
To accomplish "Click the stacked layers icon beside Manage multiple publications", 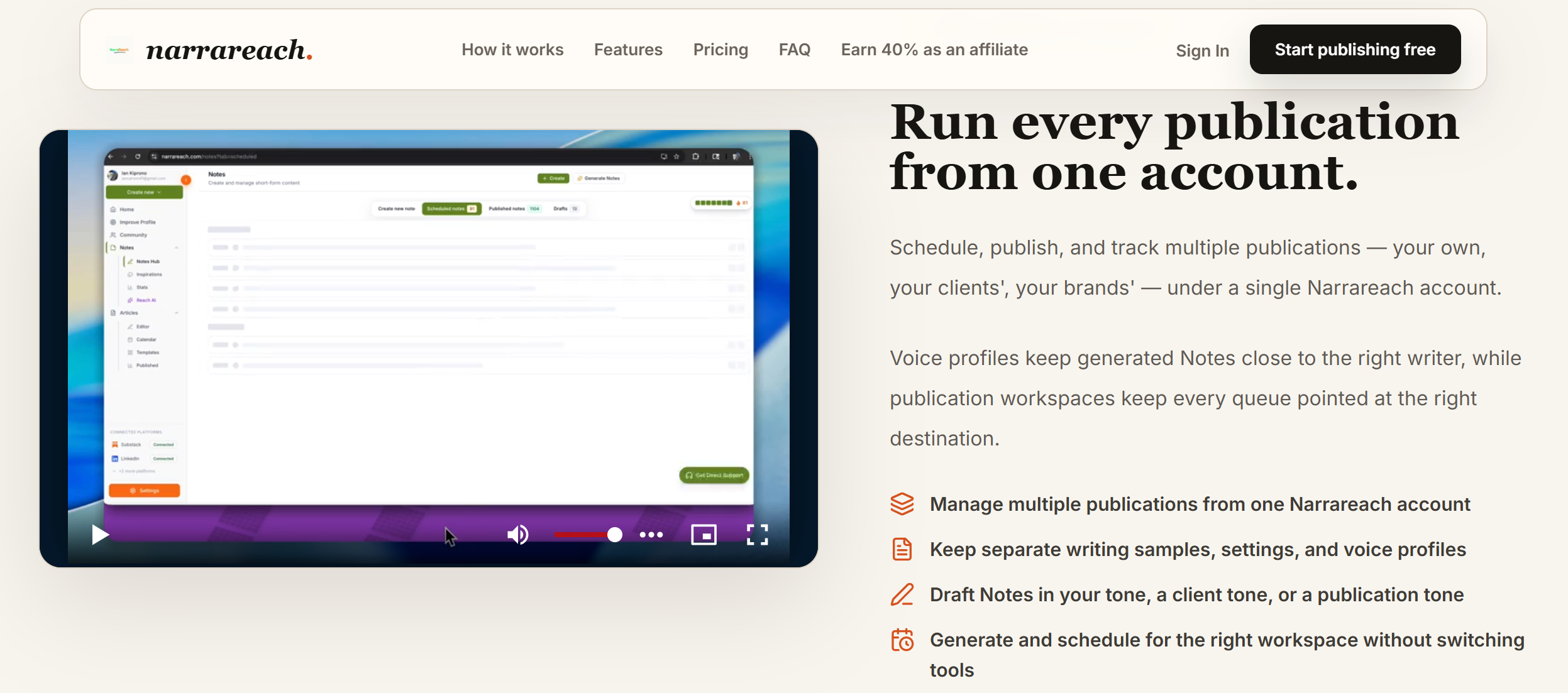I will coord(902,504).
